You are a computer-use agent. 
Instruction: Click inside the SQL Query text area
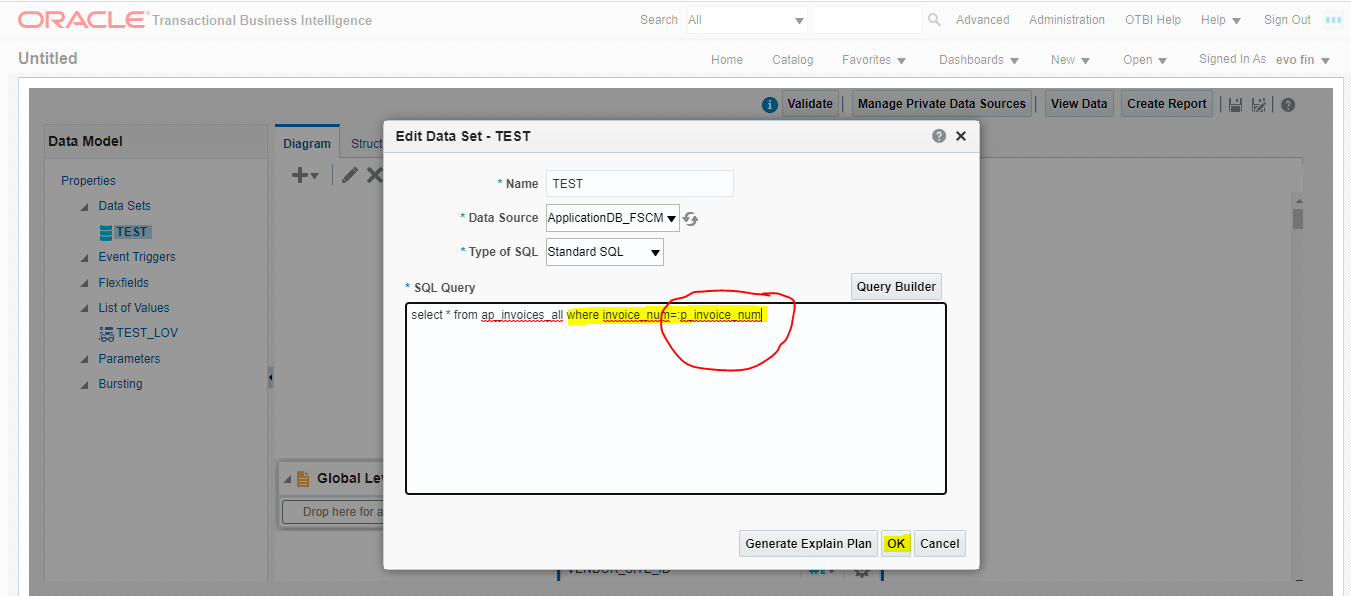point(675,400)
